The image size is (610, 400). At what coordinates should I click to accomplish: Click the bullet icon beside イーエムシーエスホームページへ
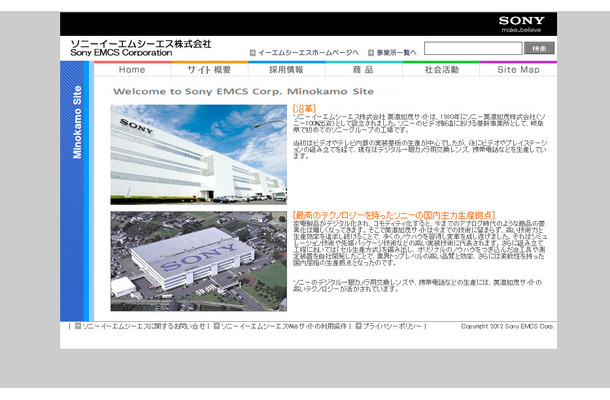pos(252,53)
